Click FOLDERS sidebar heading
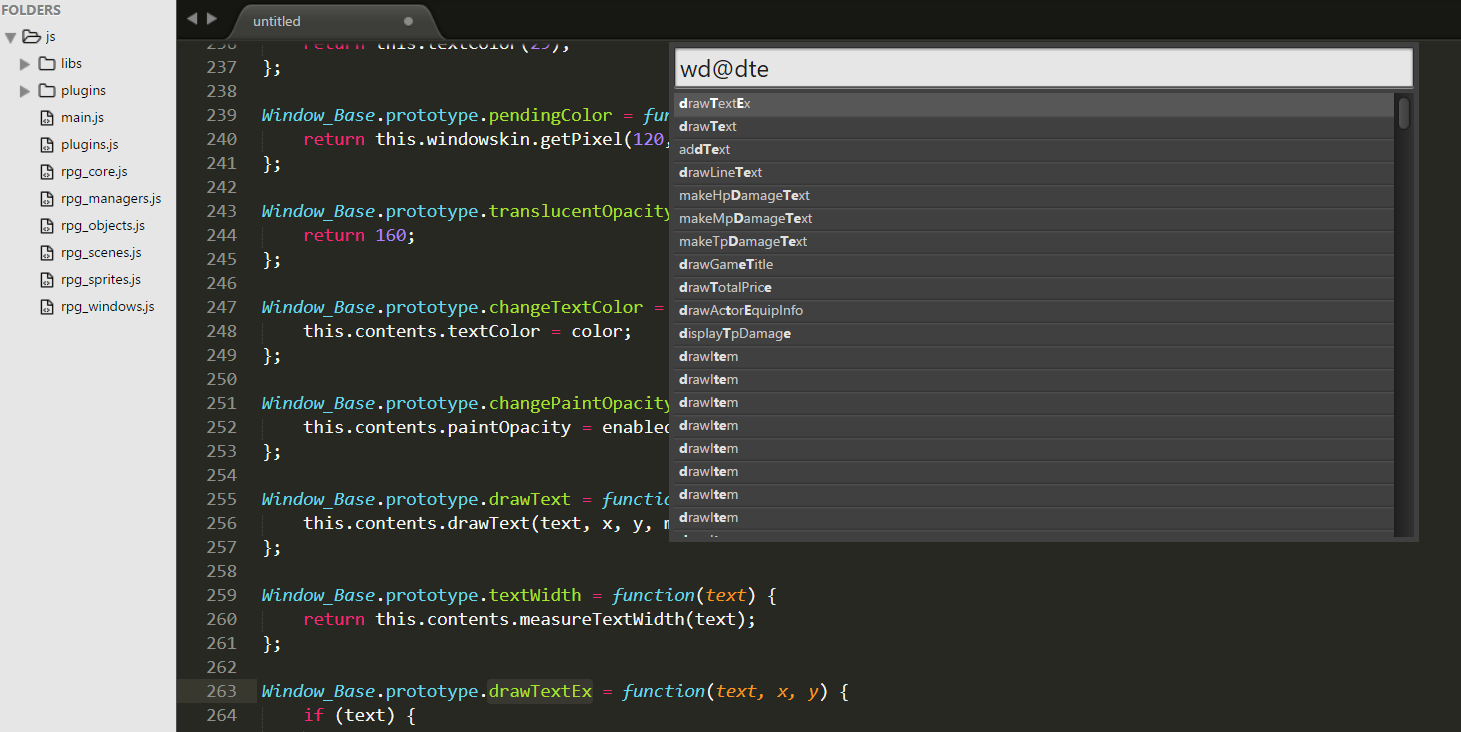The image size is (1461, 732). (31, 10)
